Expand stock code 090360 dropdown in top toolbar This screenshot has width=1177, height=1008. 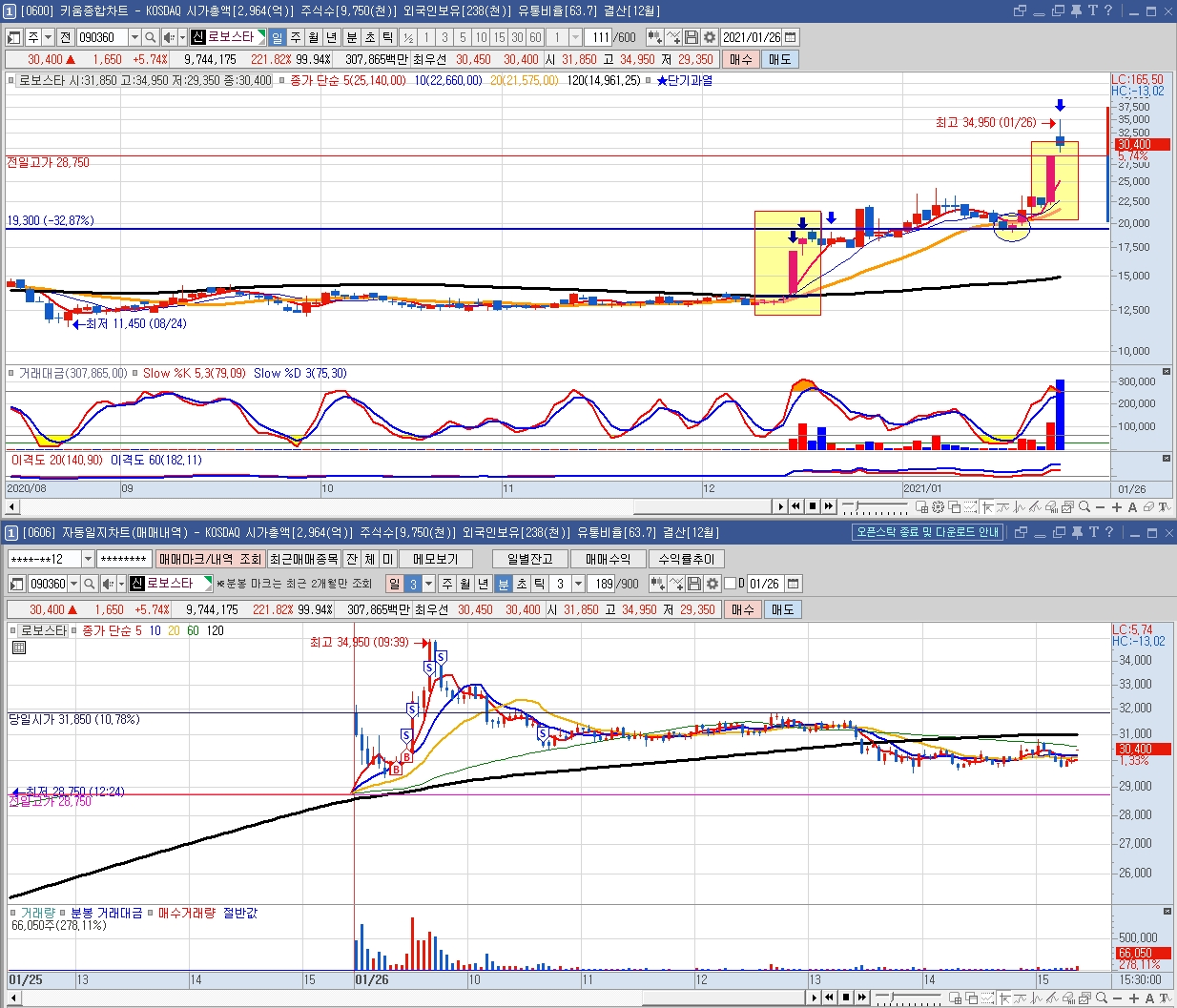pyautogui.click(x=134, y=37)
